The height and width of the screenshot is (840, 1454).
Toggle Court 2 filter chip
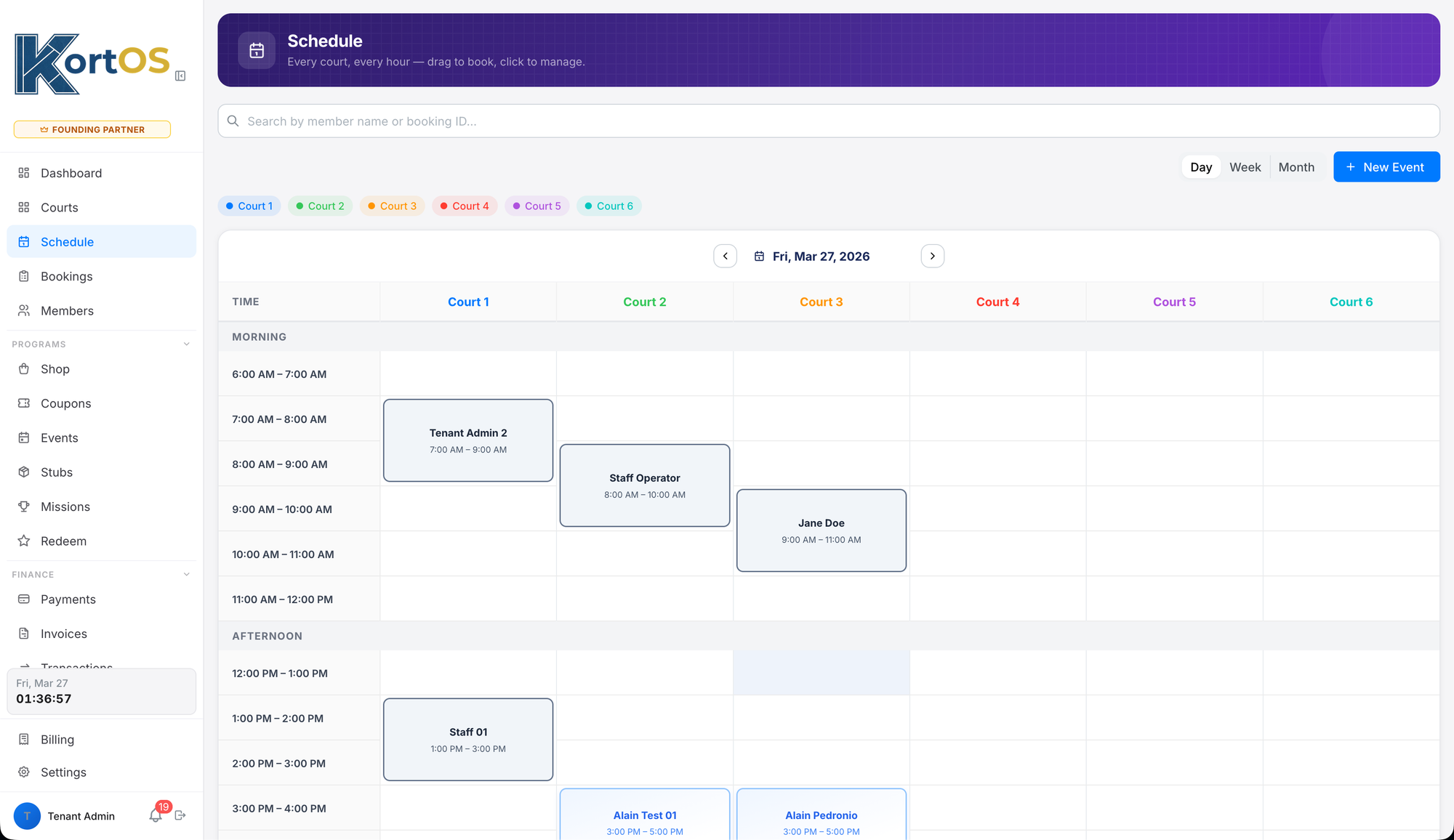(321, 206)
